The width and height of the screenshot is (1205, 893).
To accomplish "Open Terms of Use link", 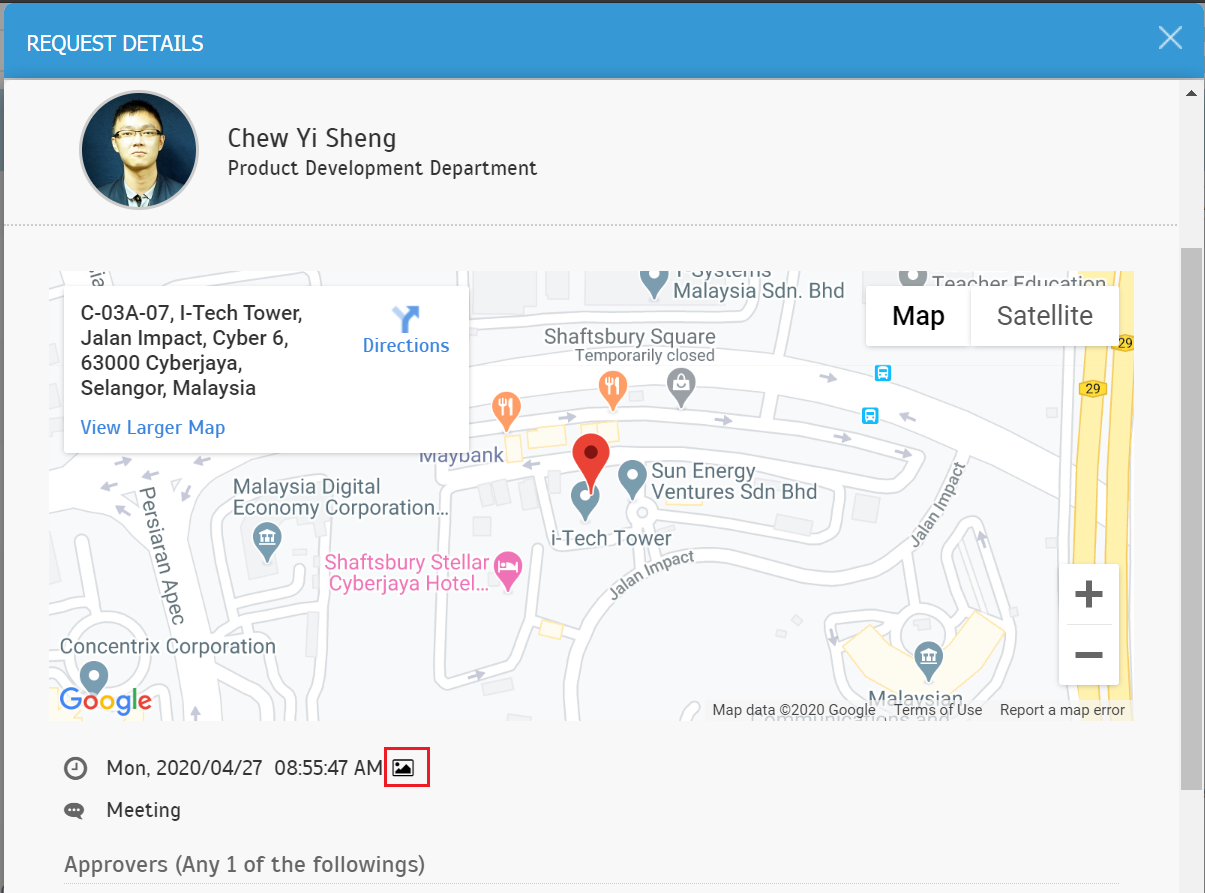I will pos(938,710).
